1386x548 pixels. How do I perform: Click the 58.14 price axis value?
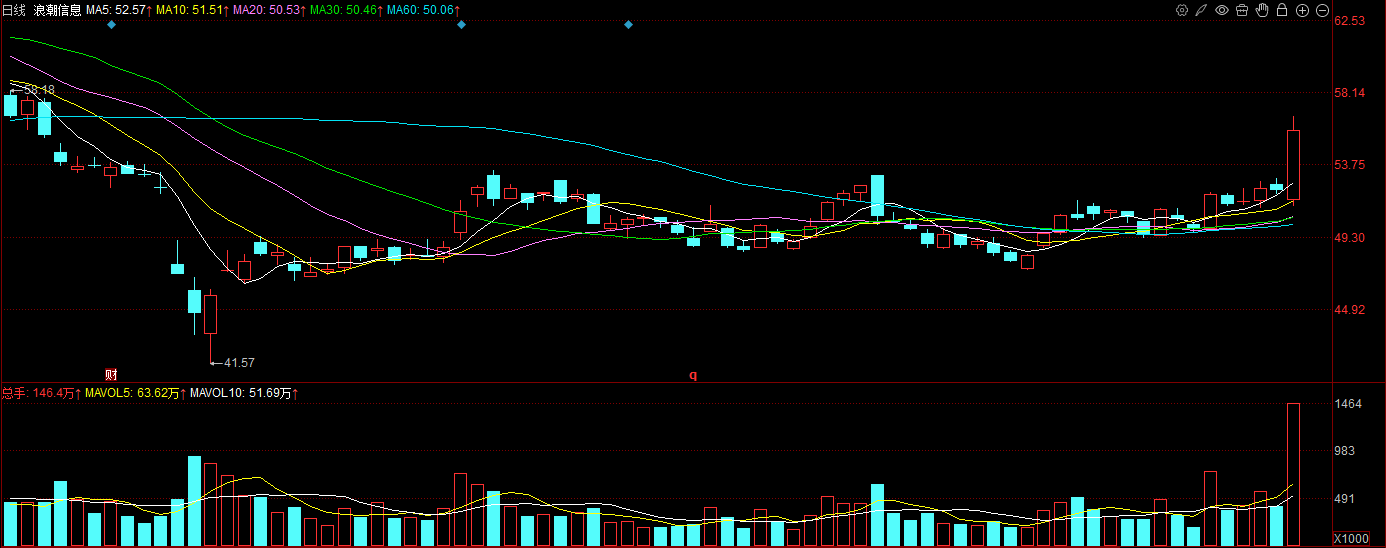pos(1350,93)
